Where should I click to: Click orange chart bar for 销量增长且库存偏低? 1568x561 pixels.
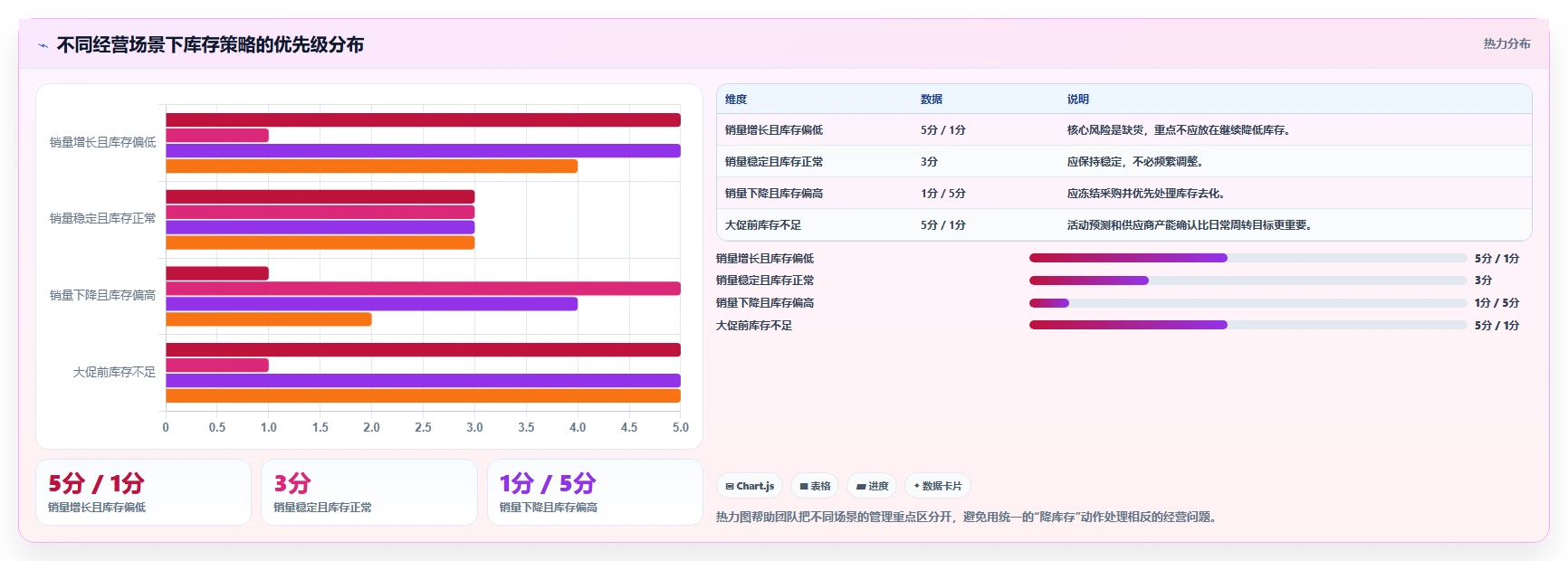tap(371, 166)
